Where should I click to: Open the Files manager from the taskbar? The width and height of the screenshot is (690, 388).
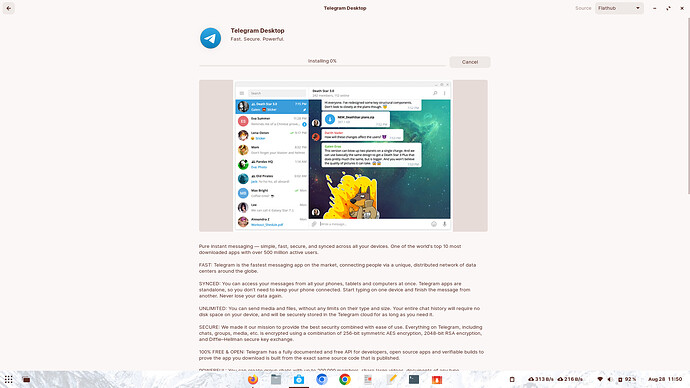[x=276, y=379]
